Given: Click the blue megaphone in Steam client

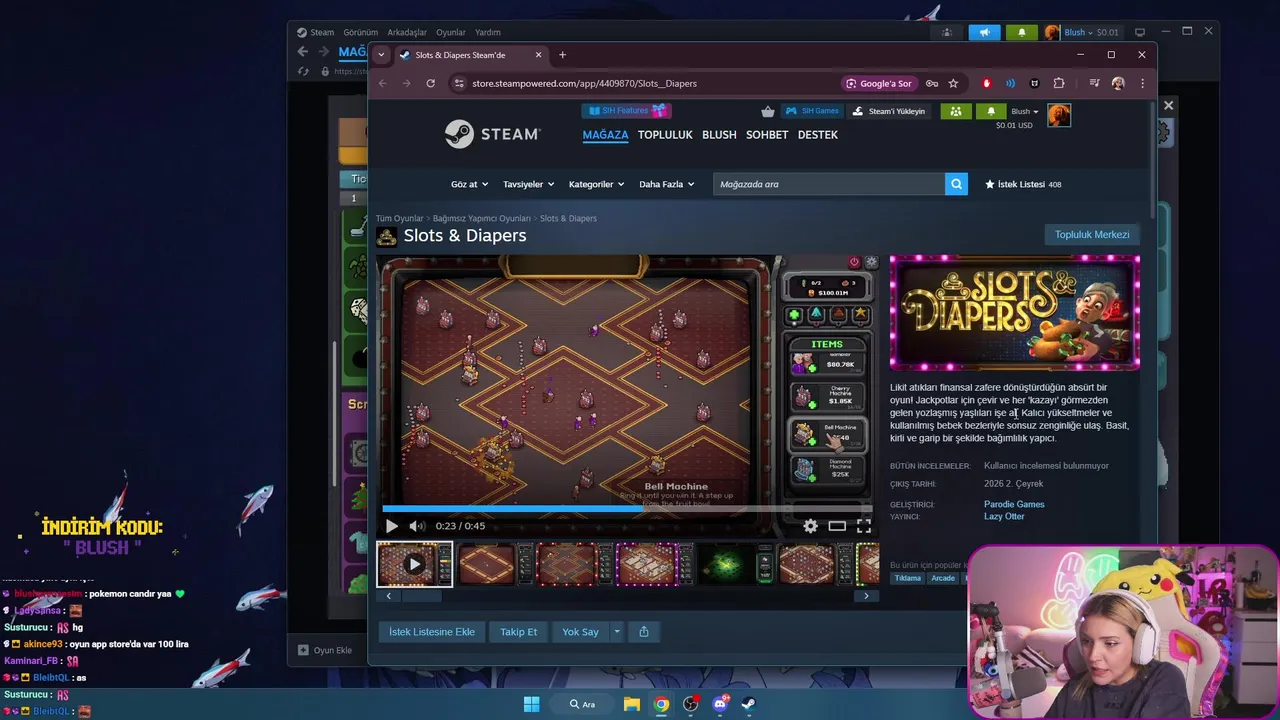Looking at the screenshot, I should (984, 32).
